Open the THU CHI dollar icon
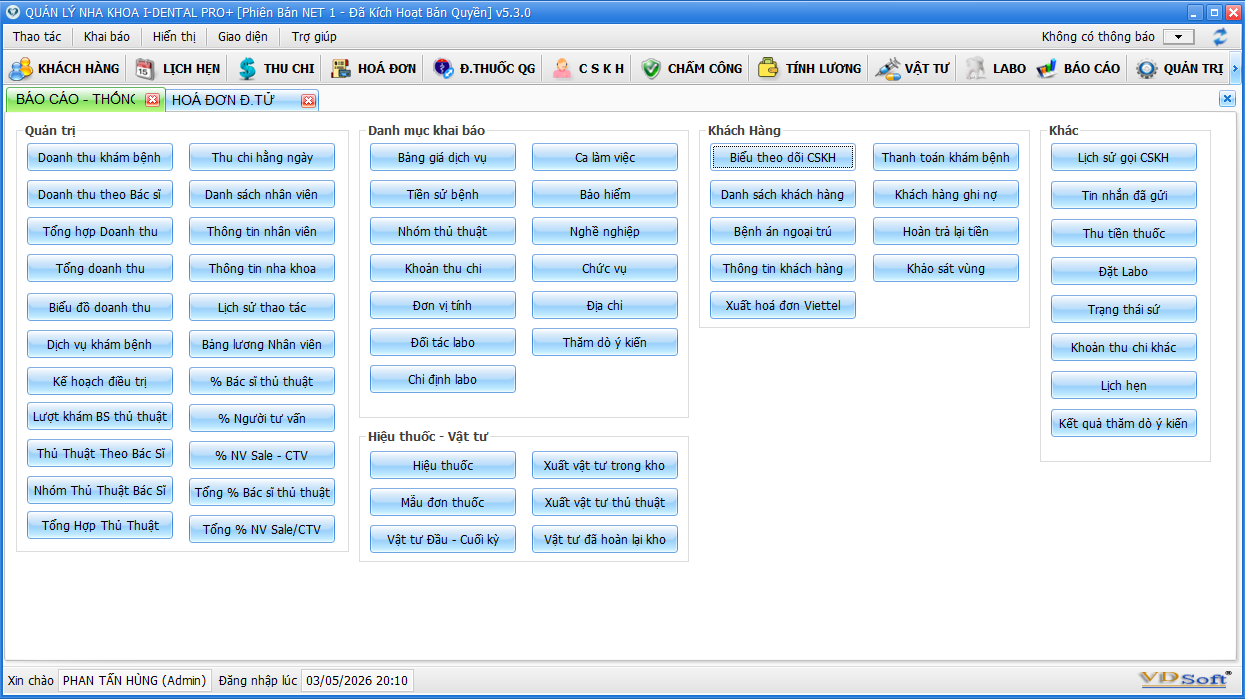Screen dimensions: 1245x699 click(247, 69)
